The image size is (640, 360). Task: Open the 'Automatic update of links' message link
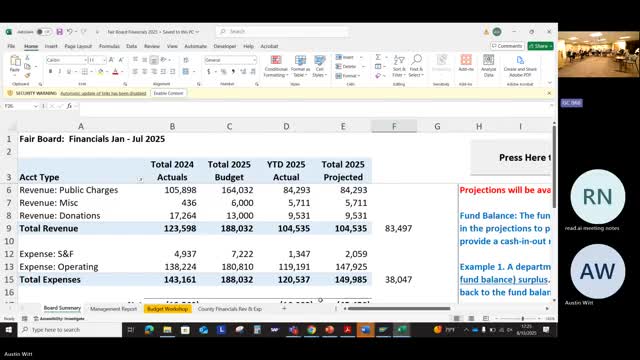pyautogui.click(x=103, y=93)
